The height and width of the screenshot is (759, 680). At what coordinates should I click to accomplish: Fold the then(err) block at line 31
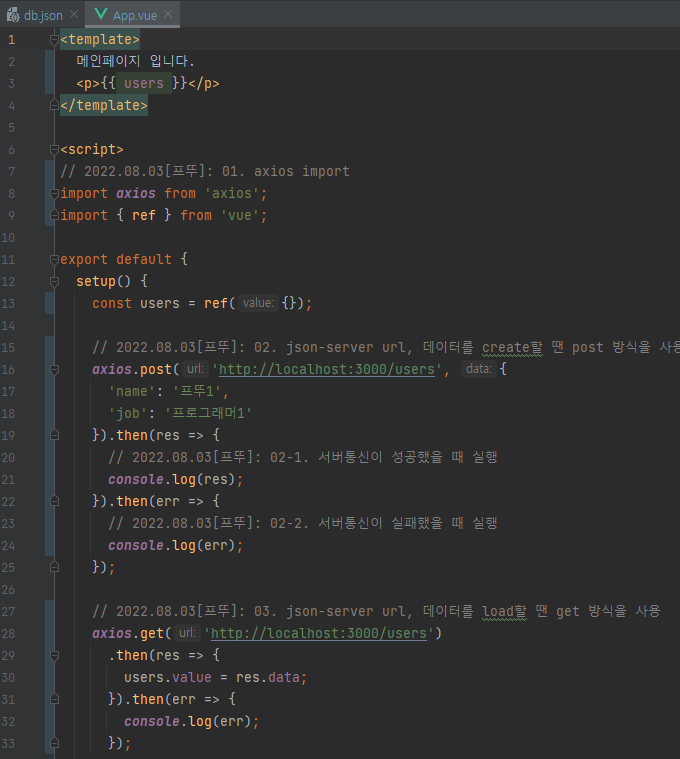54,699
